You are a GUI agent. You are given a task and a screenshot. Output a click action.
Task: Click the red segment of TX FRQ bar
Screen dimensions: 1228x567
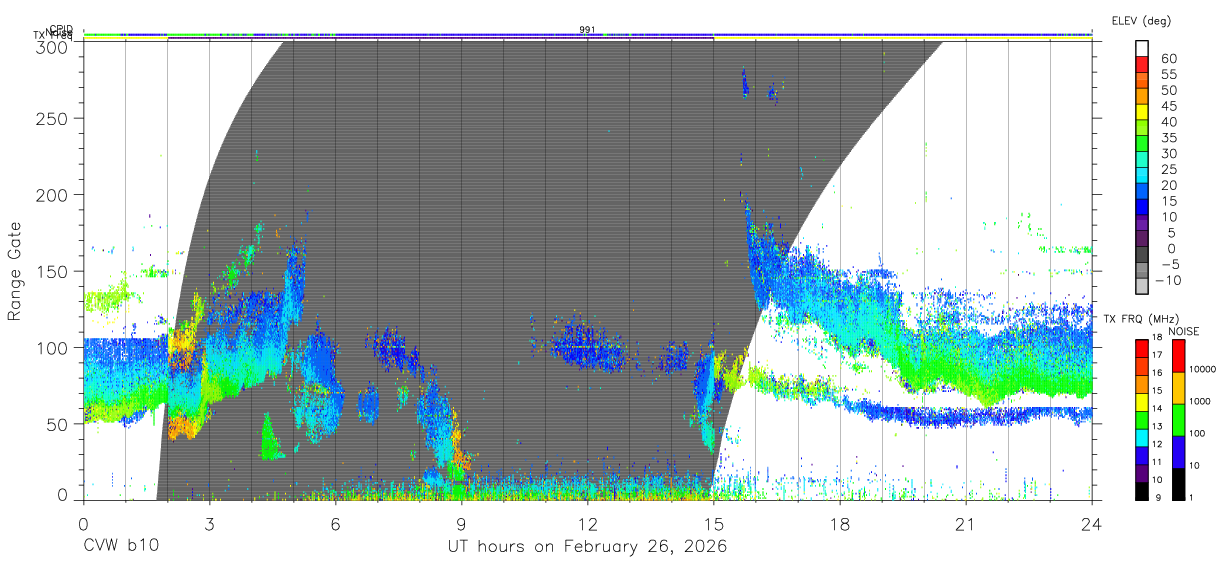click(1143, 348)
